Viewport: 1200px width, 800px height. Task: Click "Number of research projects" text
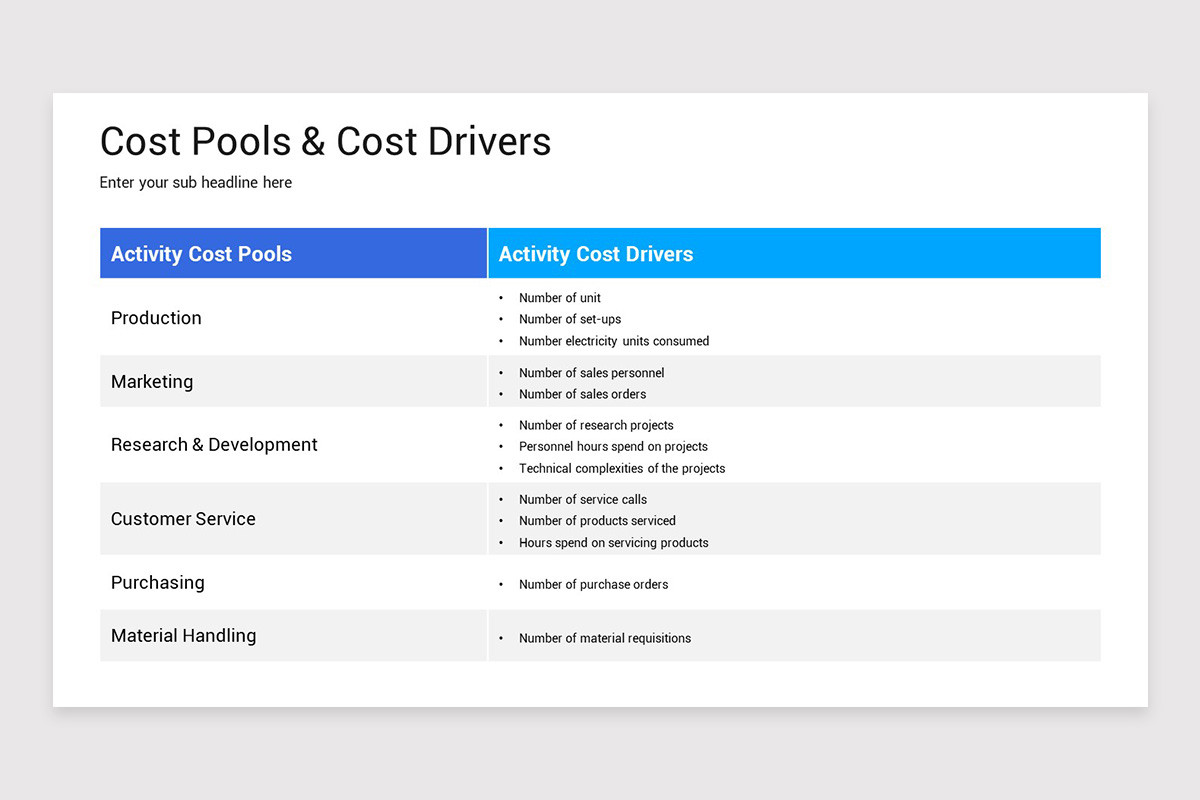[x=596, y=425]
